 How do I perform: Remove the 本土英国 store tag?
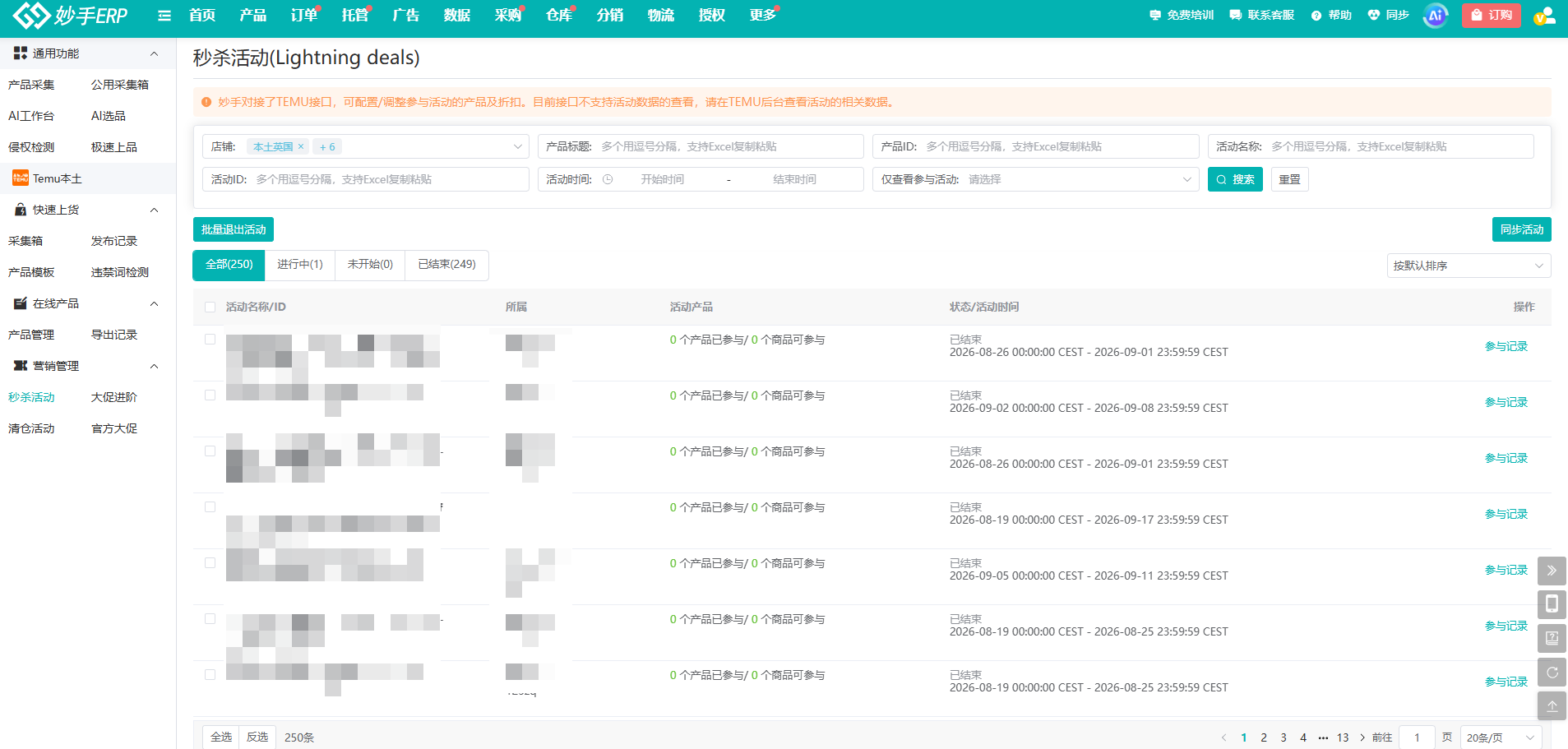(x=301, y=146)
